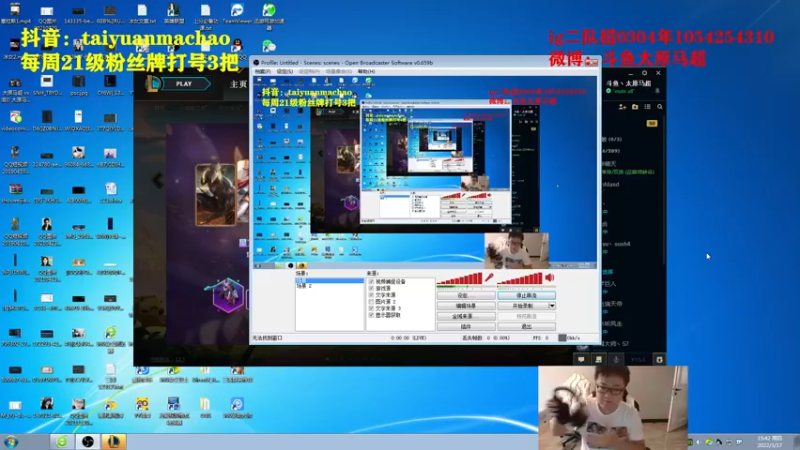Open the 主页 tab in League client

point(238,84)
